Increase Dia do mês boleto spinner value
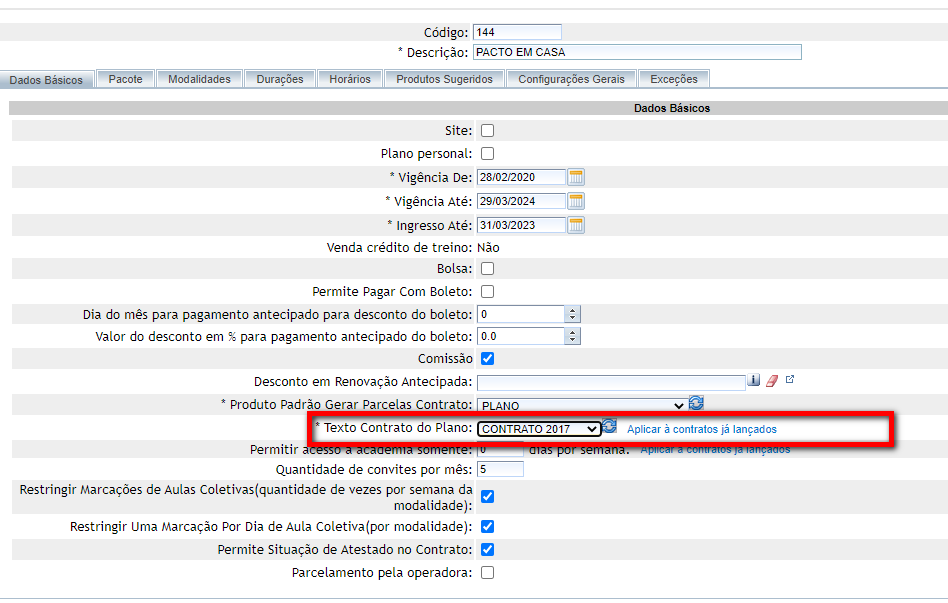This screenshot has width=948, height=603. (x=572, y=310)
